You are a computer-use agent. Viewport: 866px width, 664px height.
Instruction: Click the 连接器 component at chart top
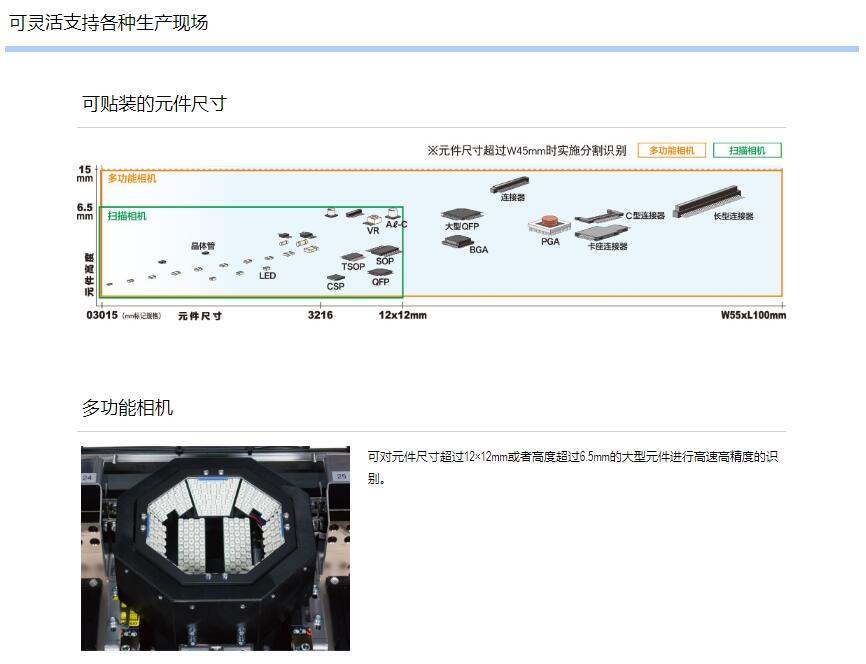[510, 185]
